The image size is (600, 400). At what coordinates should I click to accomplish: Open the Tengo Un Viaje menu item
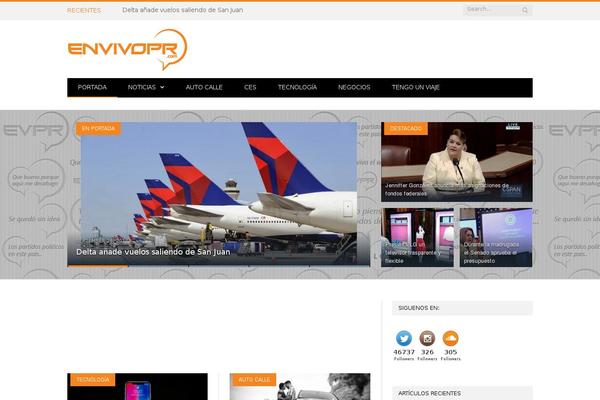click(416, 87)
